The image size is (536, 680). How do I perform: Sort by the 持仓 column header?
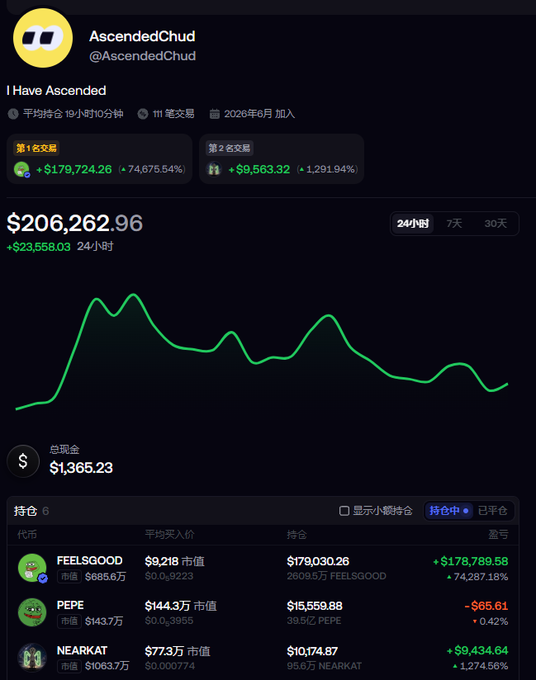click(297, 535)
